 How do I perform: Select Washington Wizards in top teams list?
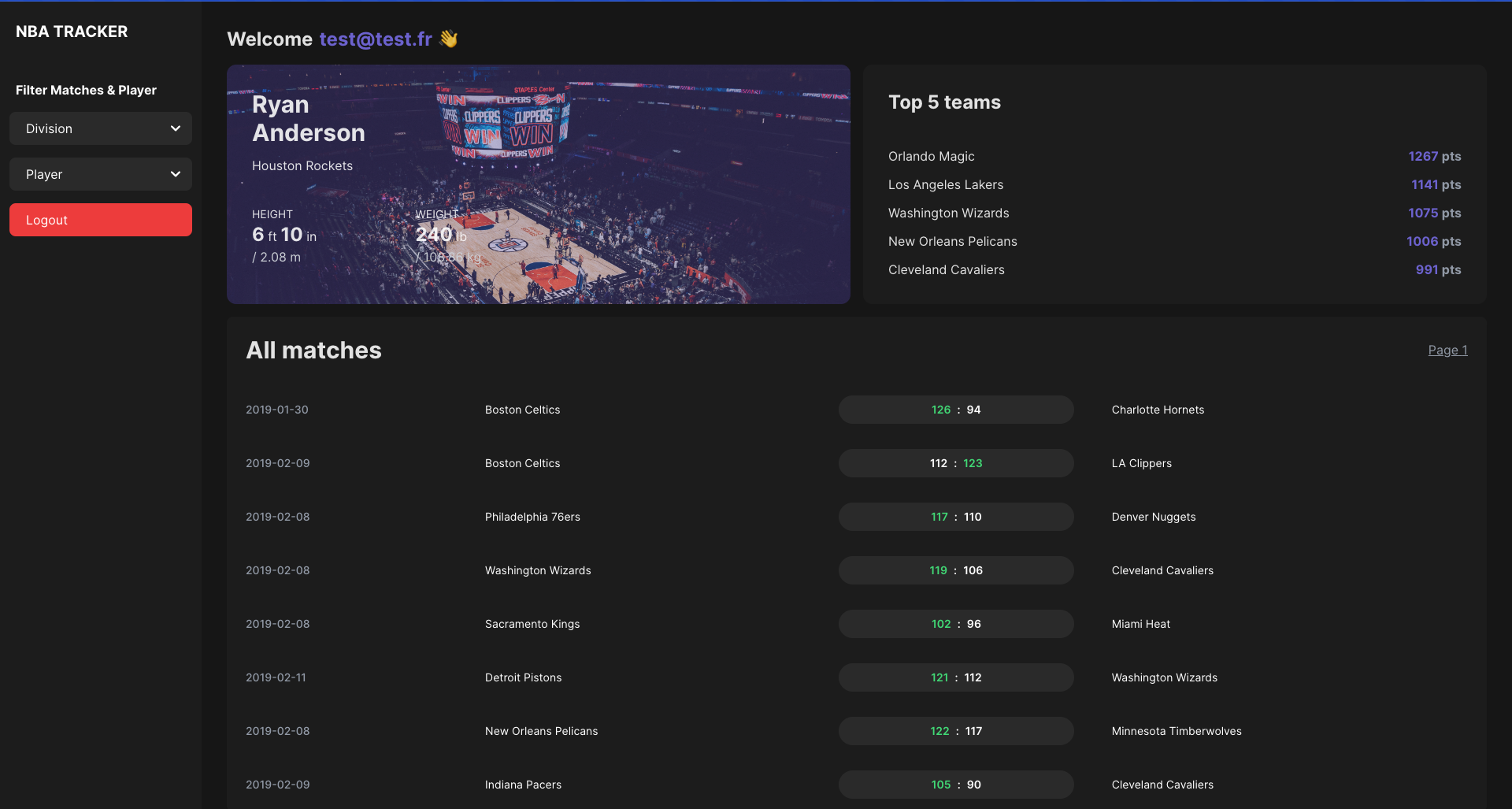[x=949, y=213]
